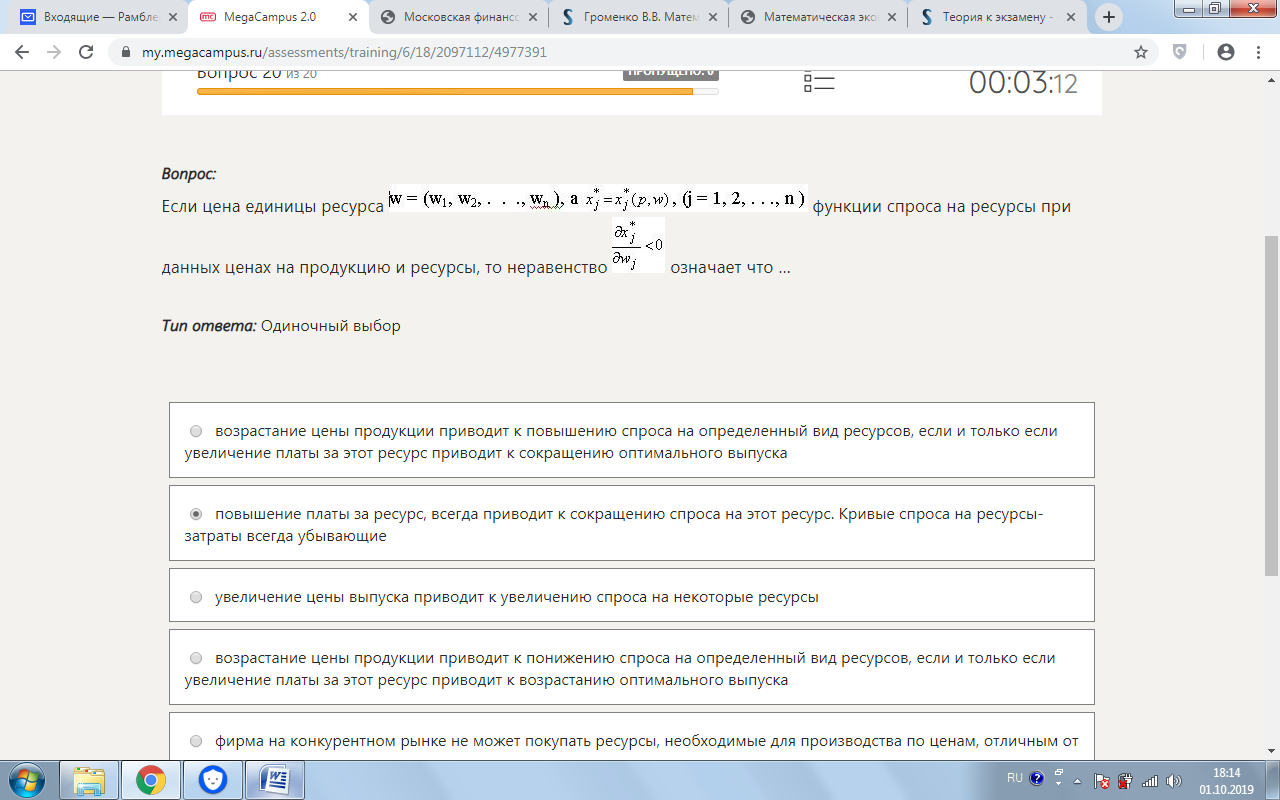Screen dimensions: 1280x800
Task: Open the network signal tray icon
Action: (1150, 781)
